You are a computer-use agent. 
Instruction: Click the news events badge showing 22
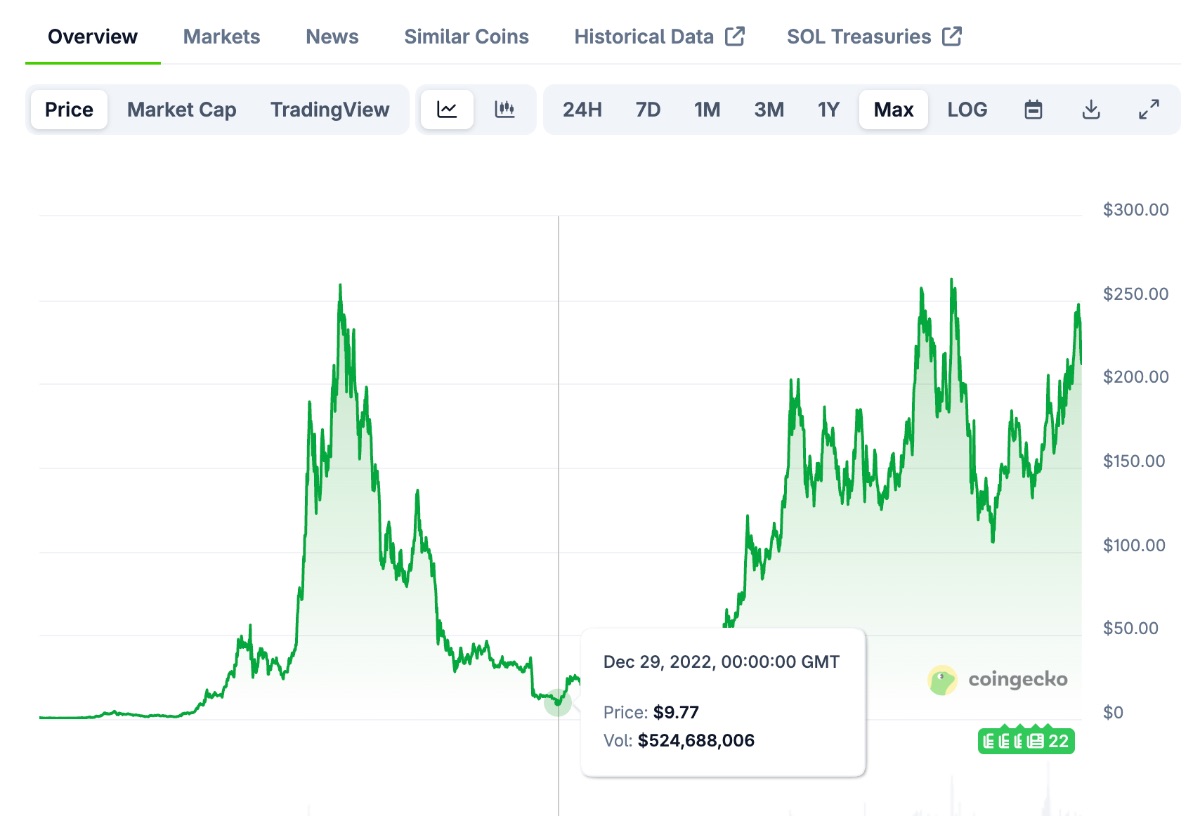[1025, 741]
